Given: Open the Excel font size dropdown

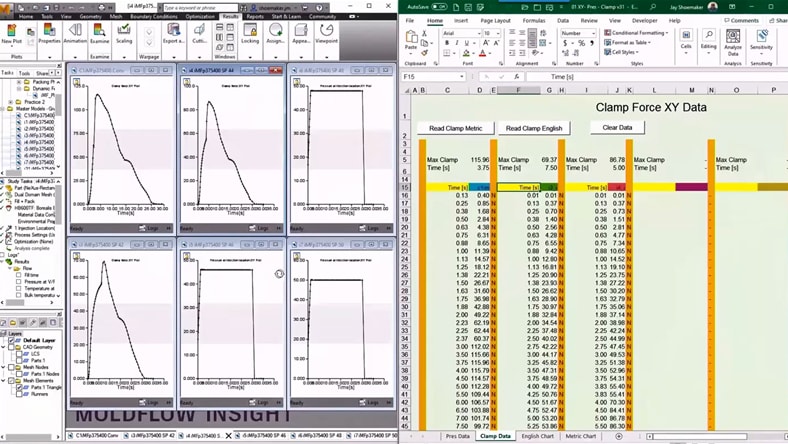Looking at the screenshot, I should tap(498, 33).
